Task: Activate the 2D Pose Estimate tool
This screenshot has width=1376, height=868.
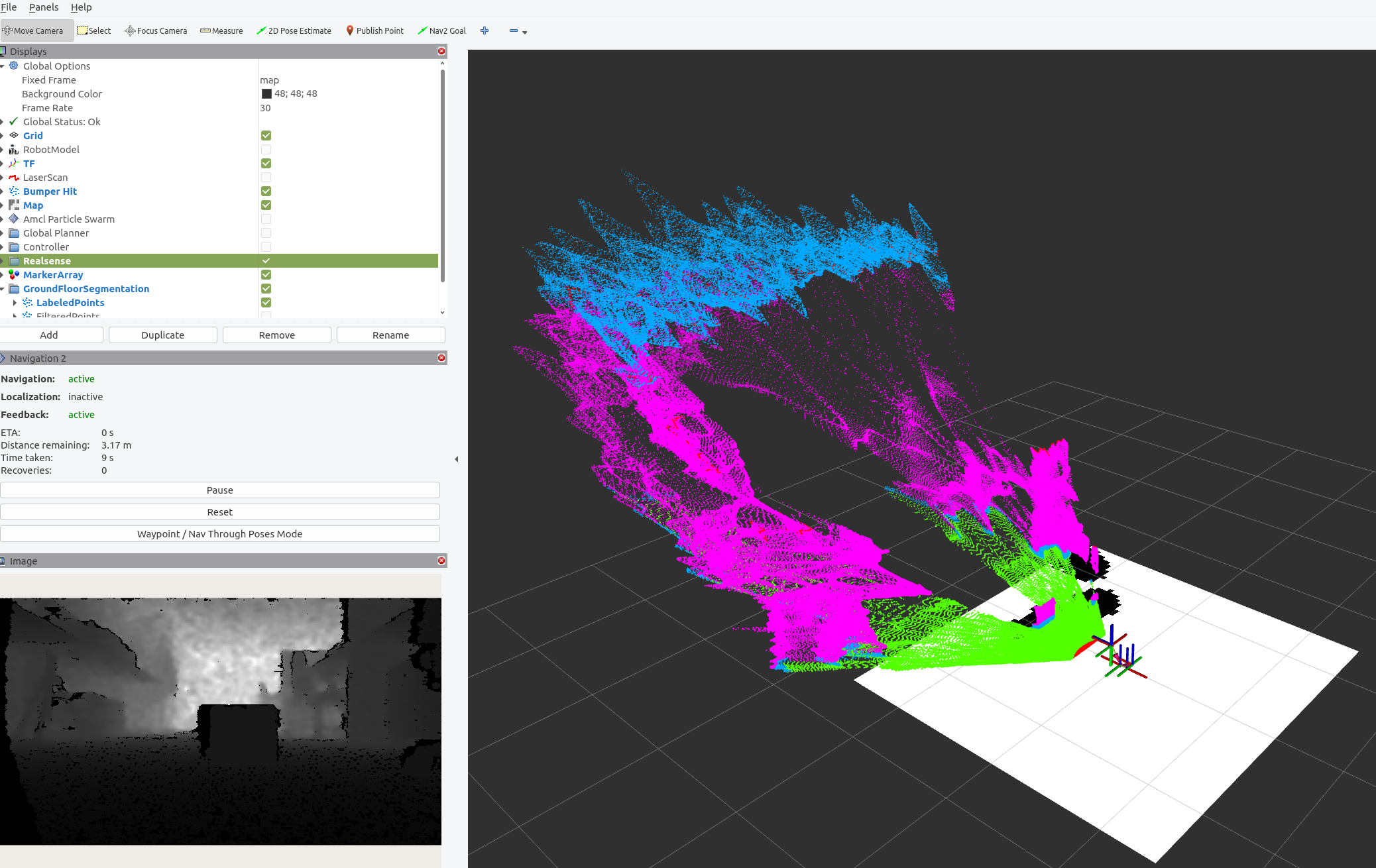Action: [294, 30]
